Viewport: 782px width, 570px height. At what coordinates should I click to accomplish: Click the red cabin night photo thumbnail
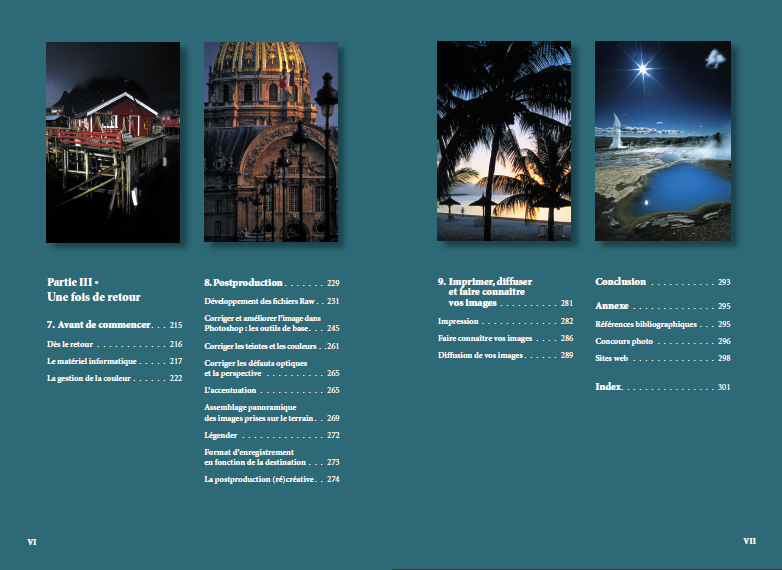tap(113, 142)
